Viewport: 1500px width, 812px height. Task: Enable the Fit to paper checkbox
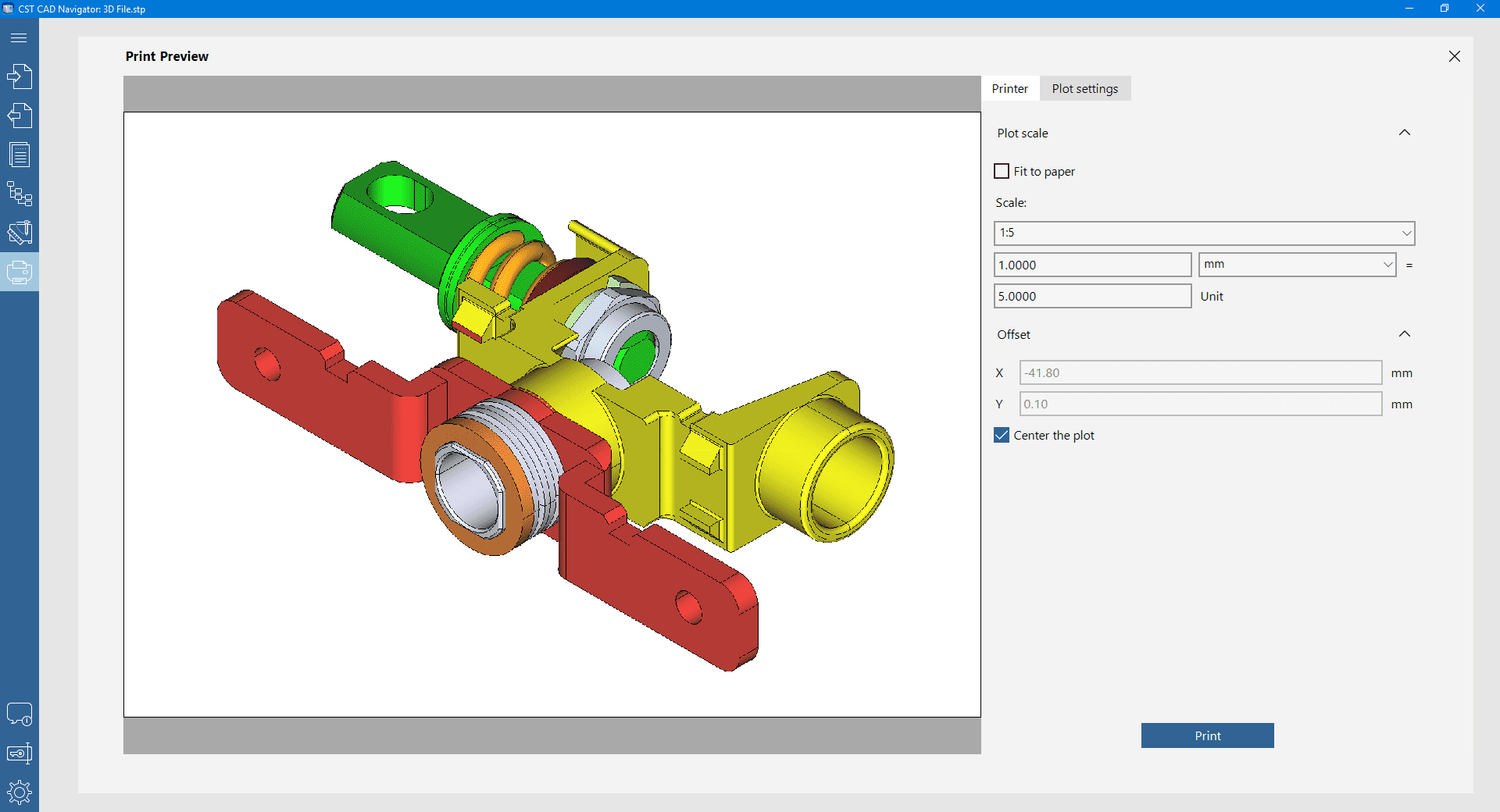(x=1002, y=171)
